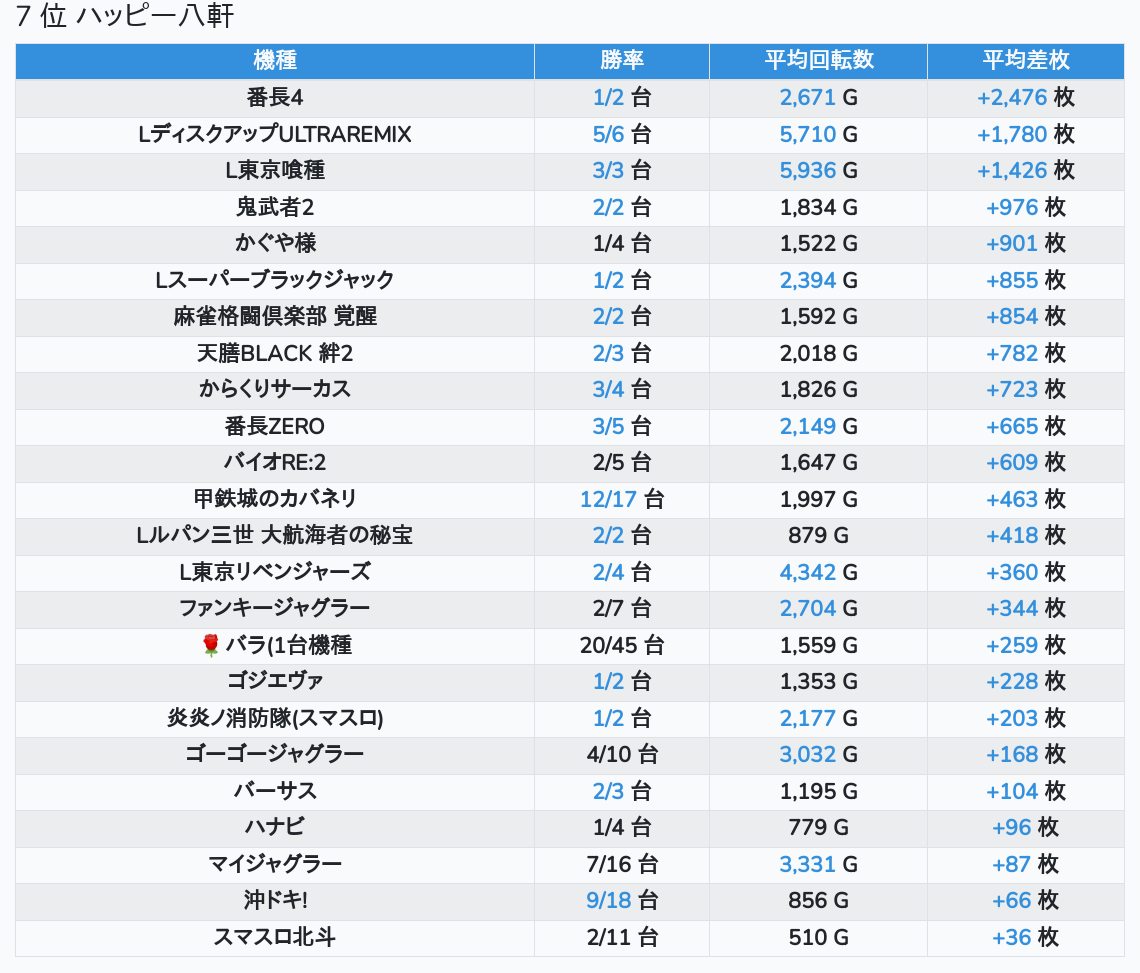Image resolution: width=1140 pixels, height=973 pixels.
Task: Click the 9/18 win rate for 沖ドキ!
Action: point(608,900)
